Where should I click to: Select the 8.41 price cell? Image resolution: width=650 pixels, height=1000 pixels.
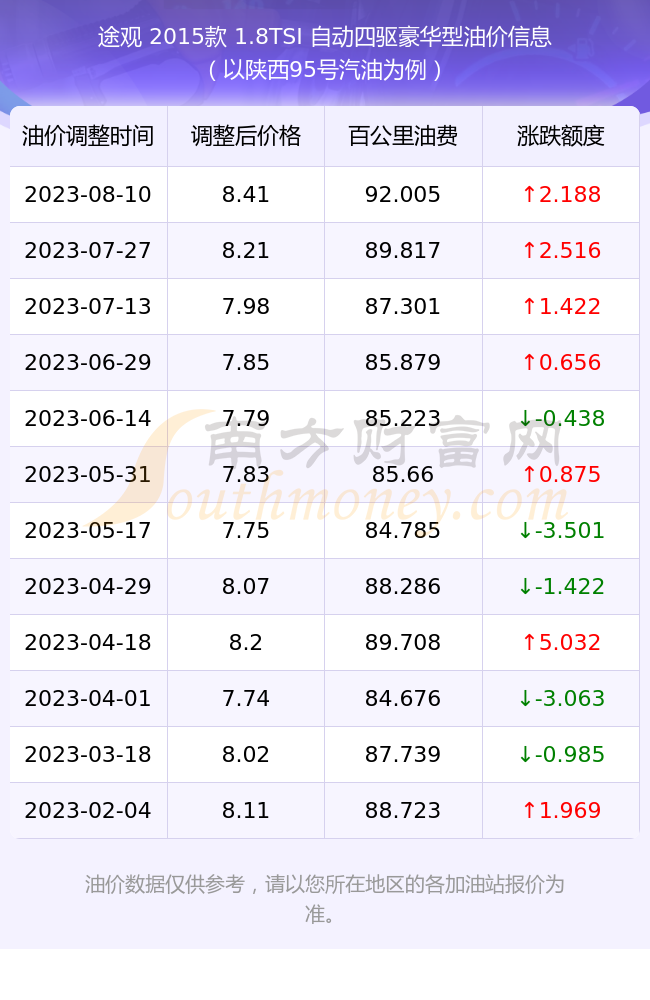(246, 195)
